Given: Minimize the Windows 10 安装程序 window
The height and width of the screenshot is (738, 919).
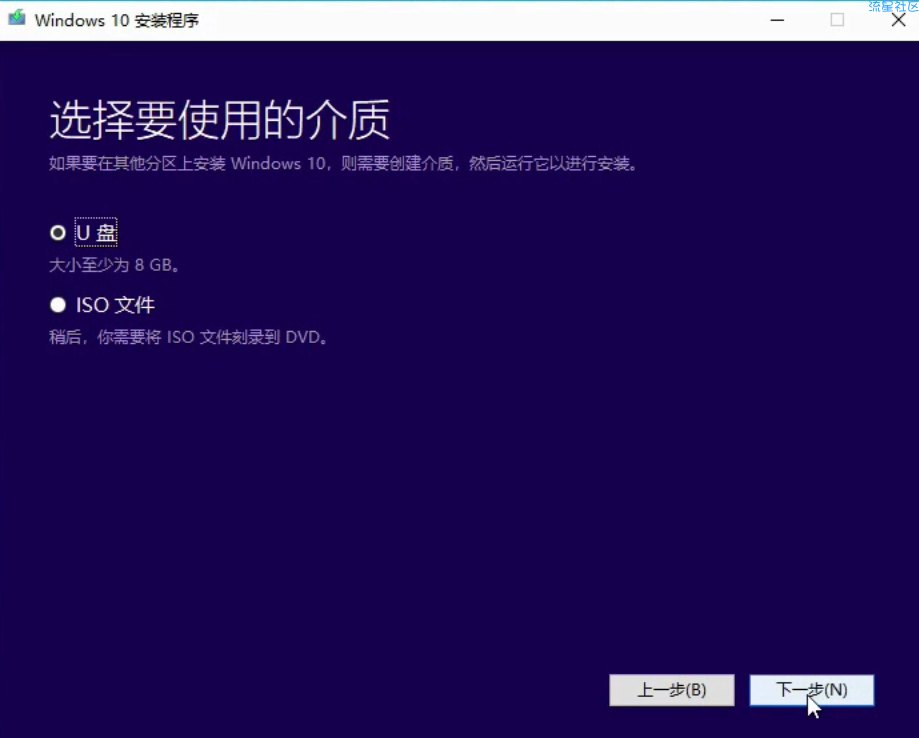Looking at the screenshot, I should [x=777, y=20].
